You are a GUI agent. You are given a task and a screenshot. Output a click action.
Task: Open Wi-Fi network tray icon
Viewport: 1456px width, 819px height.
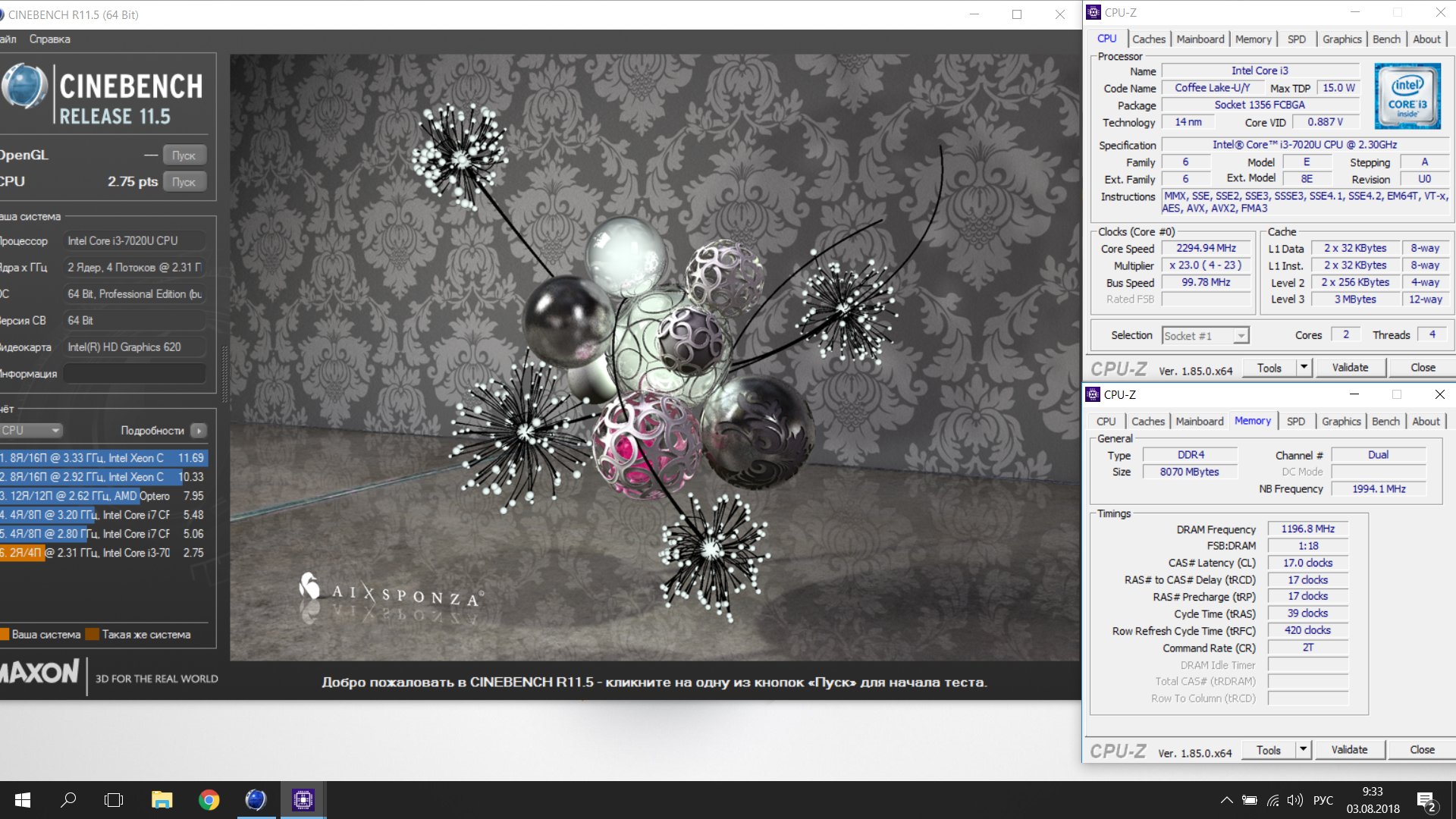point(1273,800)
